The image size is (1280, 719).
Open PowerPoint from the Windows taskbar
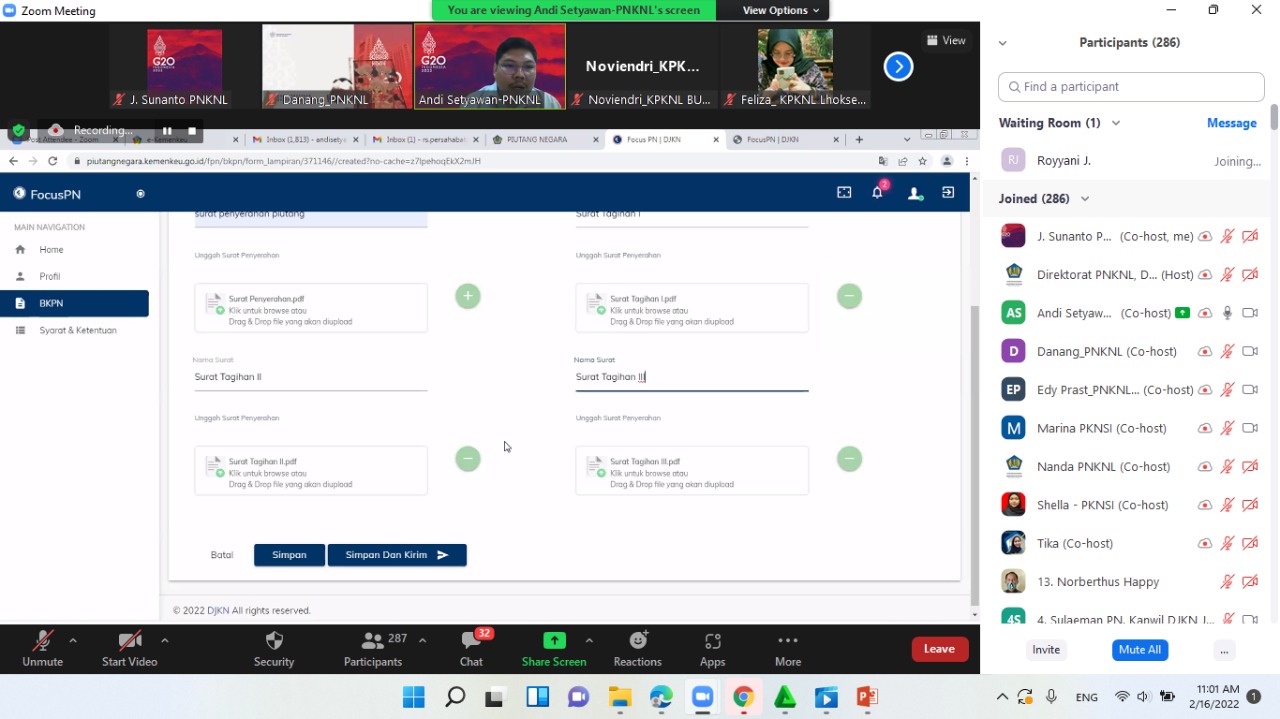click(867, 697)
